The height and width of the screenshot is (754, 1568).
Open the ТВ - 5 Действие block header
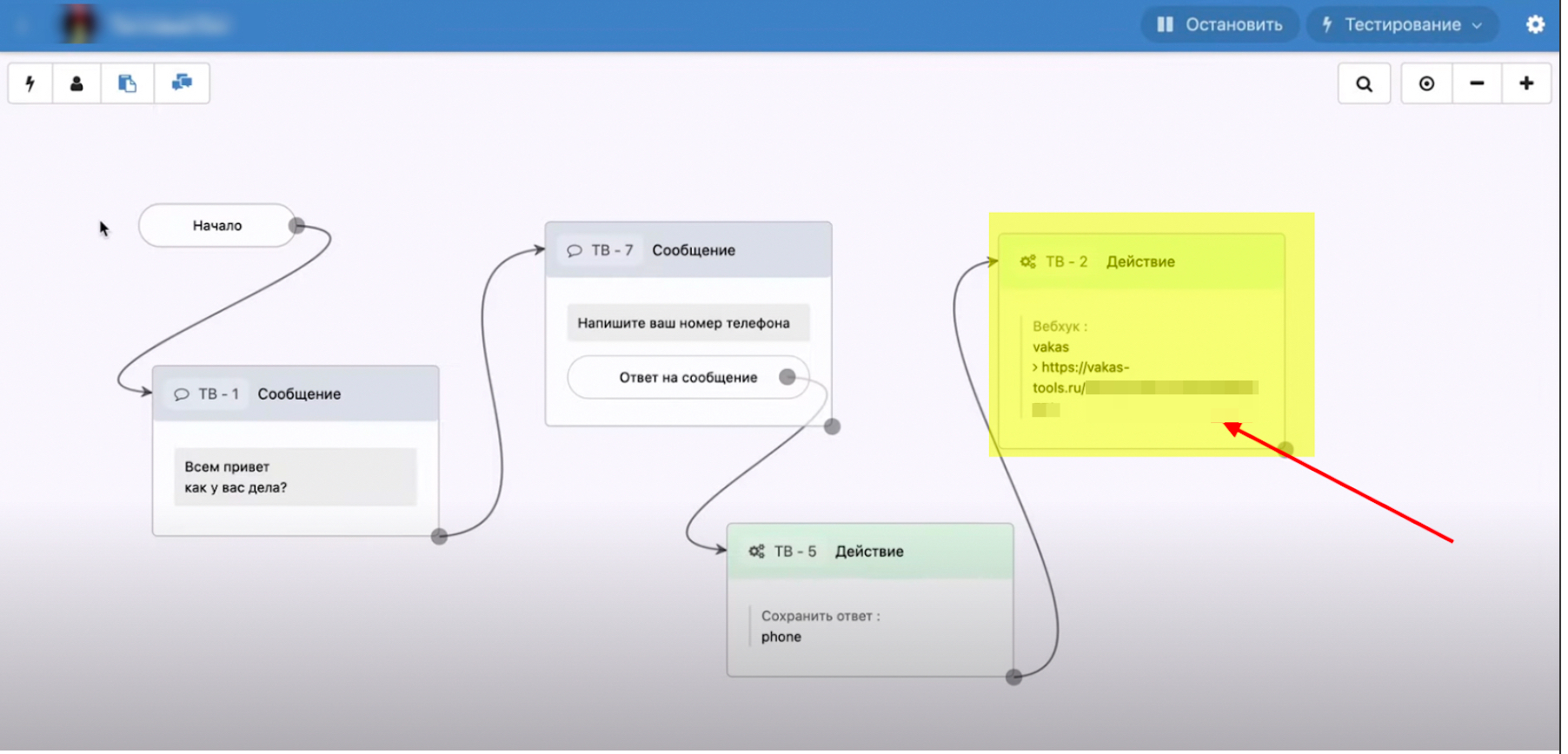click(869, 552)
